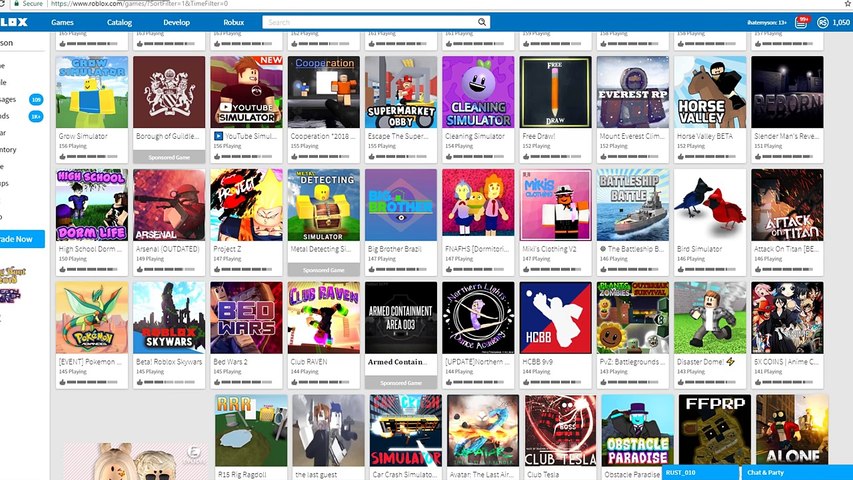Open Club Tesla game thumbnail
853x480 pixels.
coord(560,430)
